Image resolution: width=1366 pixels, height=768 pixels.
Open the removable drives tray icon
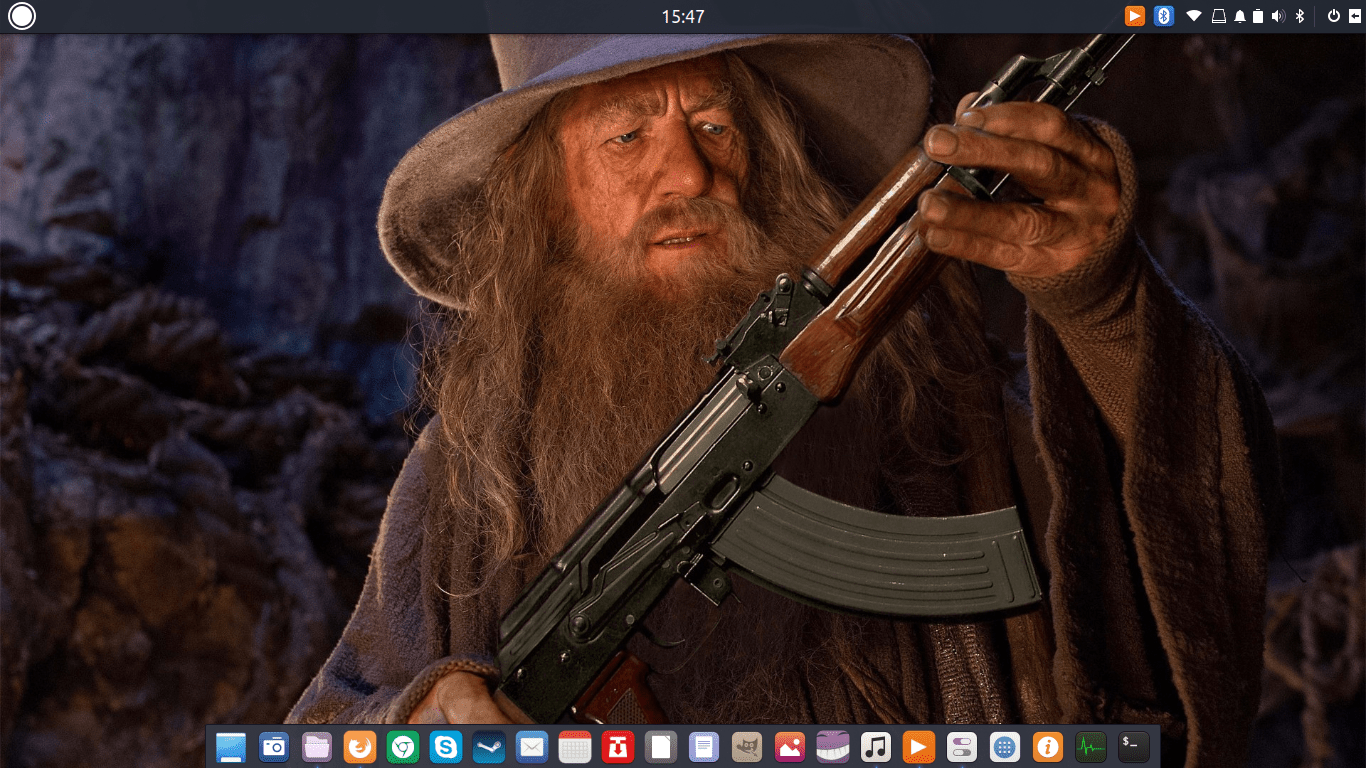coord(1219,16)
